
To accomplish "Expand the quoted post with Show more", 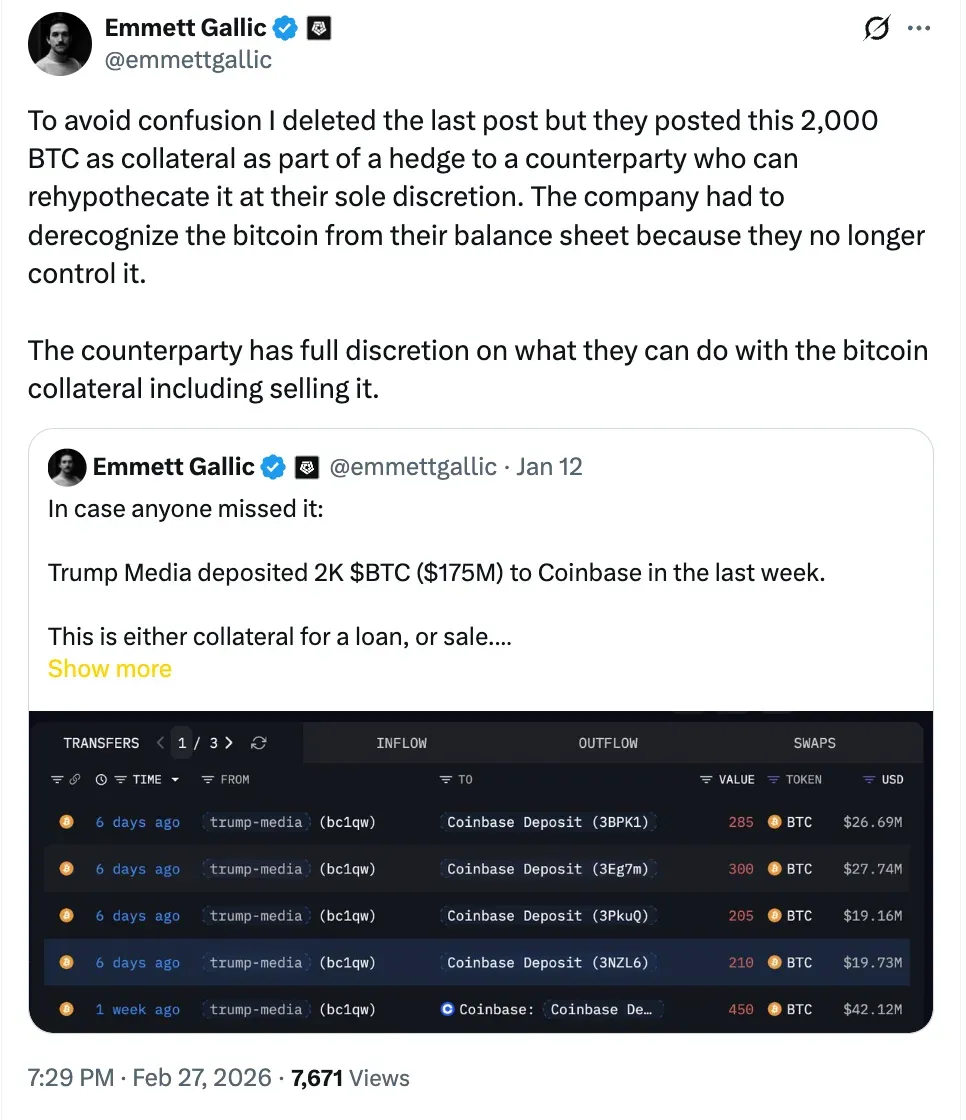I will point(110,668).
